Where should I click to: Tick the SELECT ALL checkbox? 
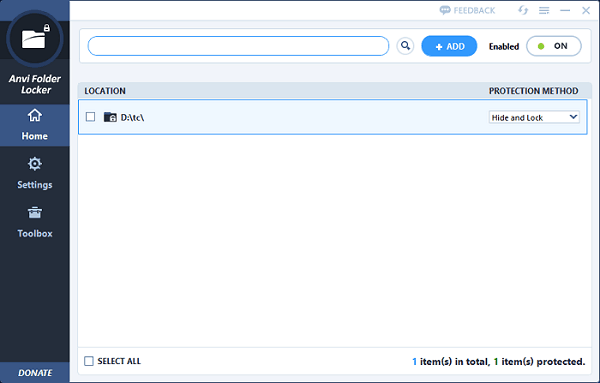click(x=89, y=361)
